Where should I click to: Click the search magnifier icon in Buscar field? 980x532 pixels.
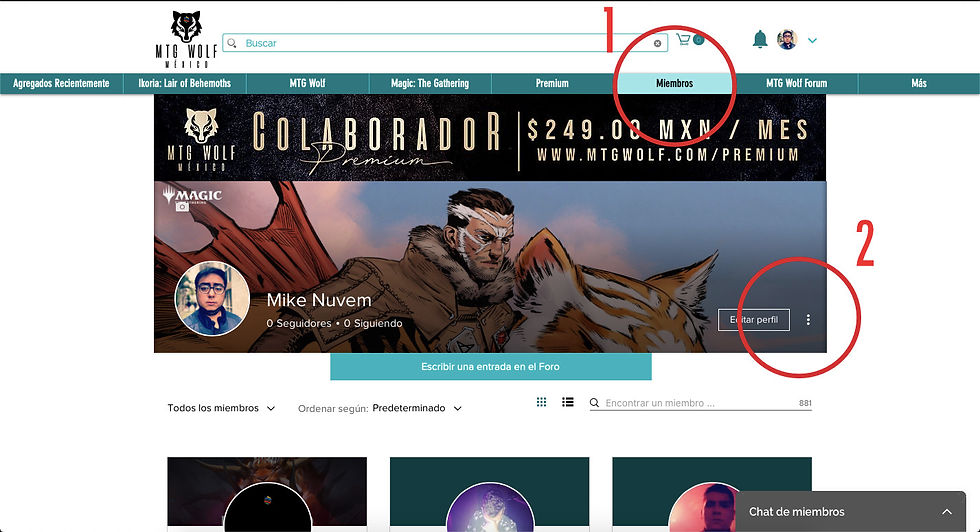pos(232,43)
